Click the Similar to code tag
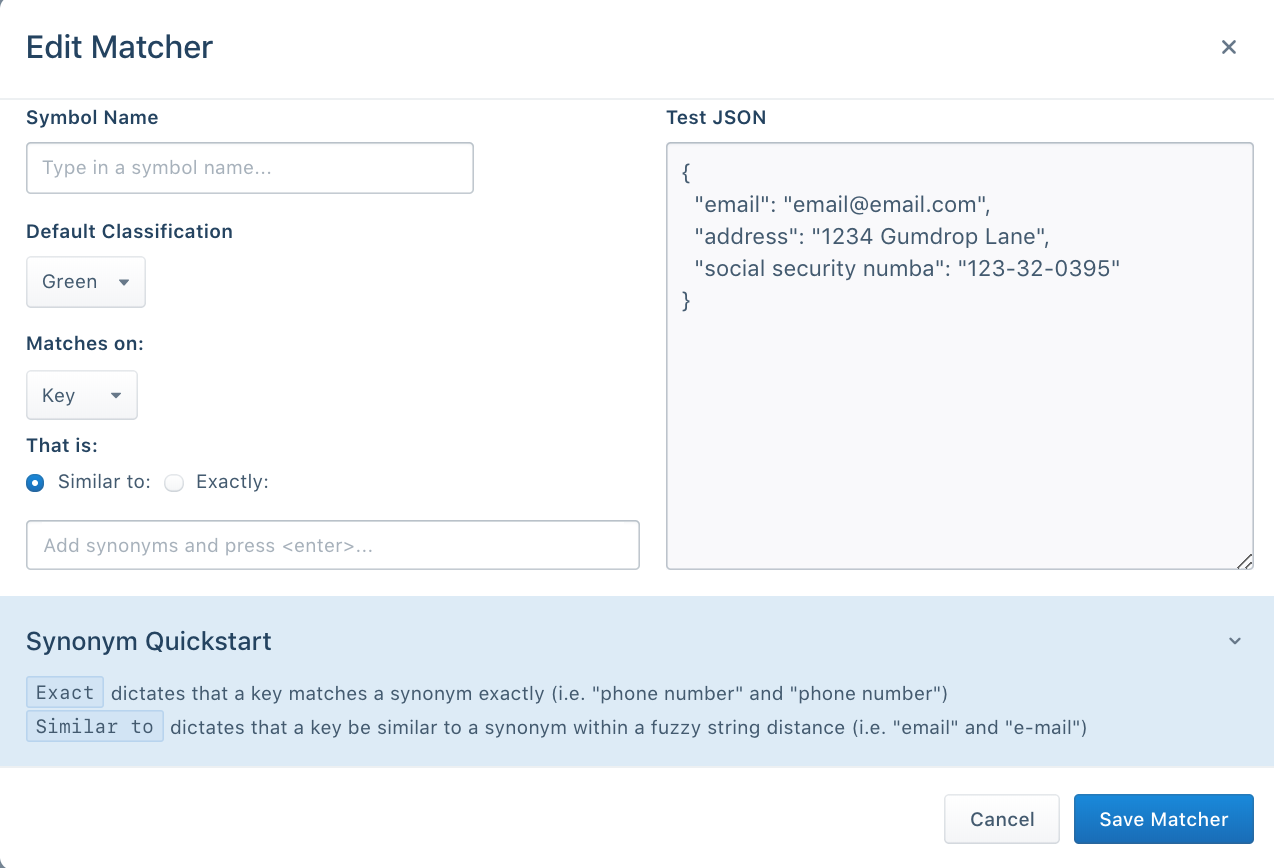The width and height of the screenshot is (1274, 868). click(94, 727)
